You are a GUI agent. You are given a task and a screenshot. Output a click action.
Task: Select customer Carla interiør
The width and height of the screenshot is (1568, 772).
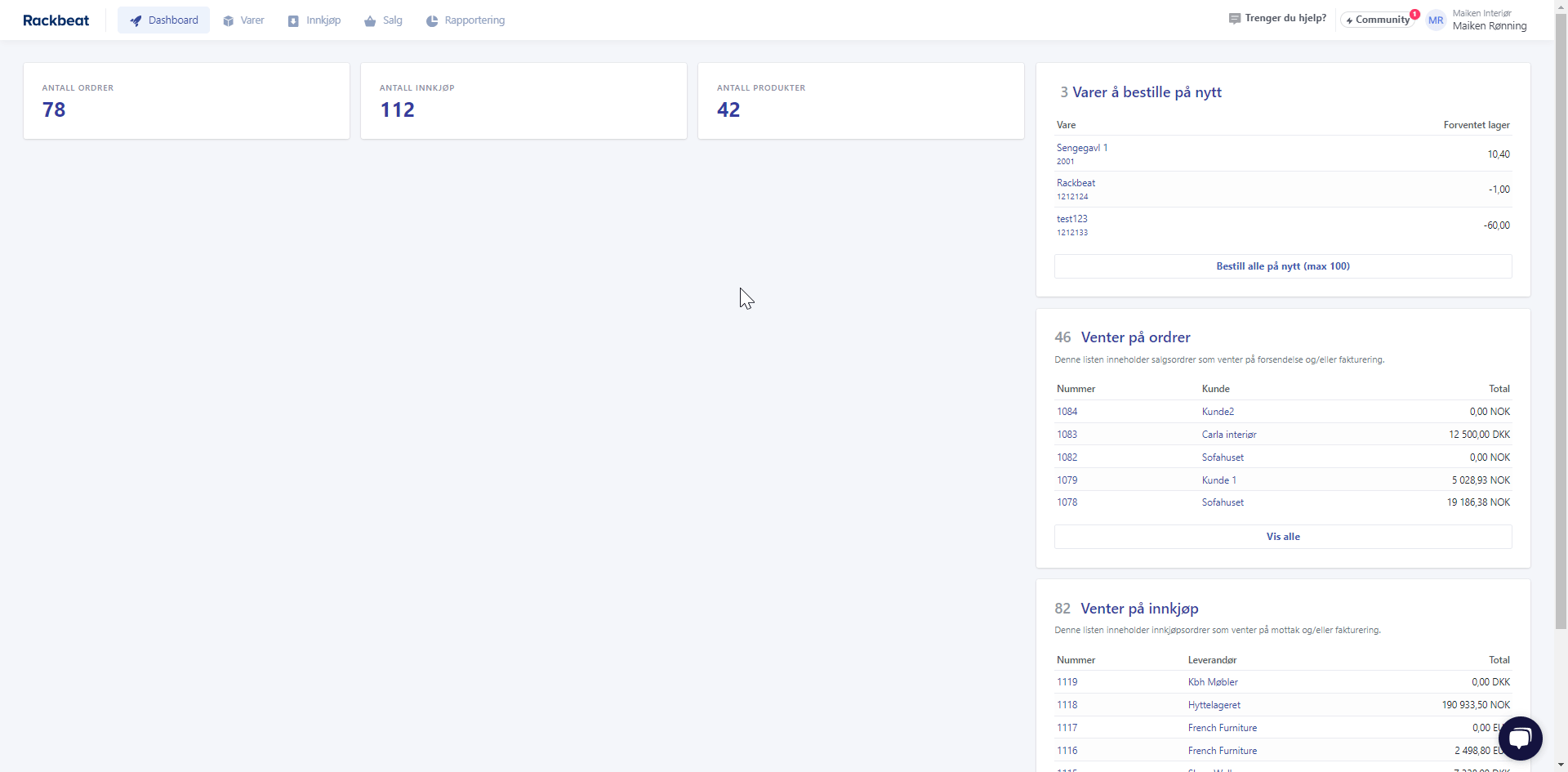(1229, 434)
